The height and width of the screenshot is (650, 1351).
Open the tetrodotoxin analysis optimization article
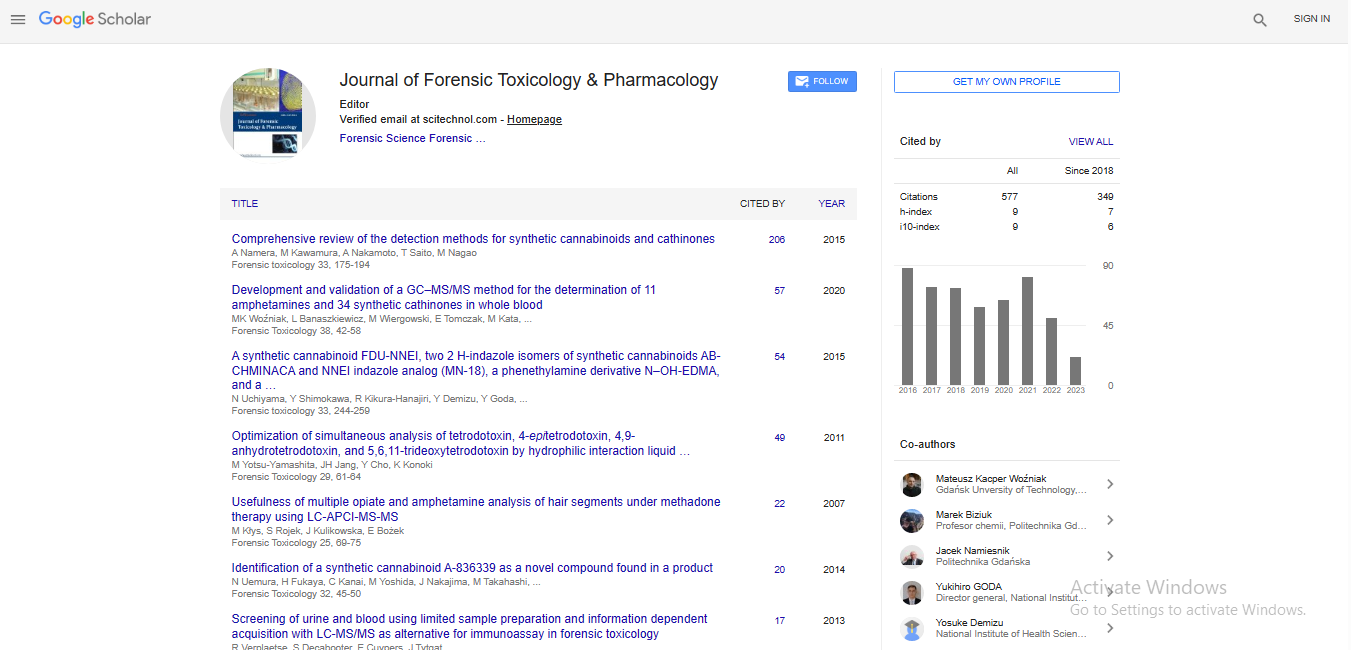[x=461, y=443]
